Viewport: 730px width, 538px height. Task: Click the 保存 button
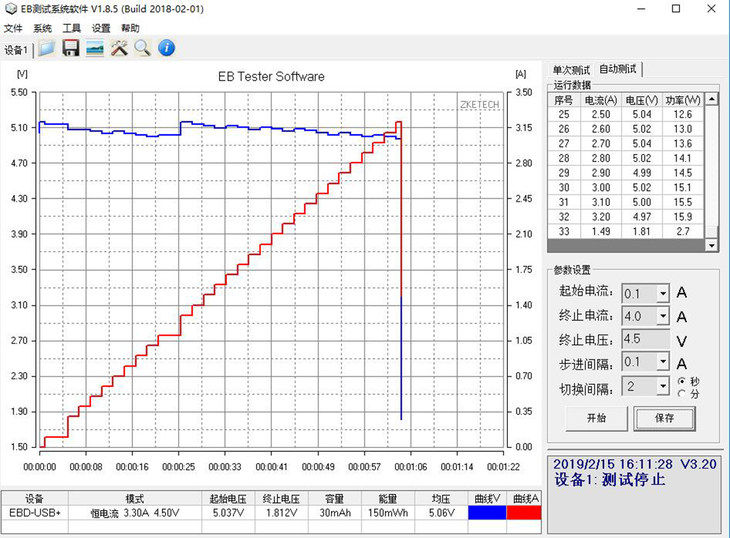[664, 418]
